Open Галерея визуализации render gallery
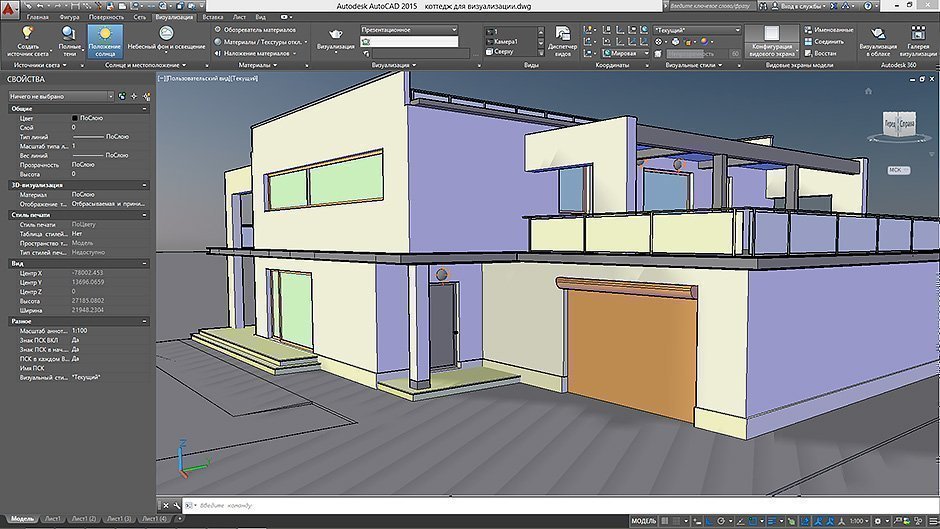This screenshot has height=529, width=940. coord(918,34)
